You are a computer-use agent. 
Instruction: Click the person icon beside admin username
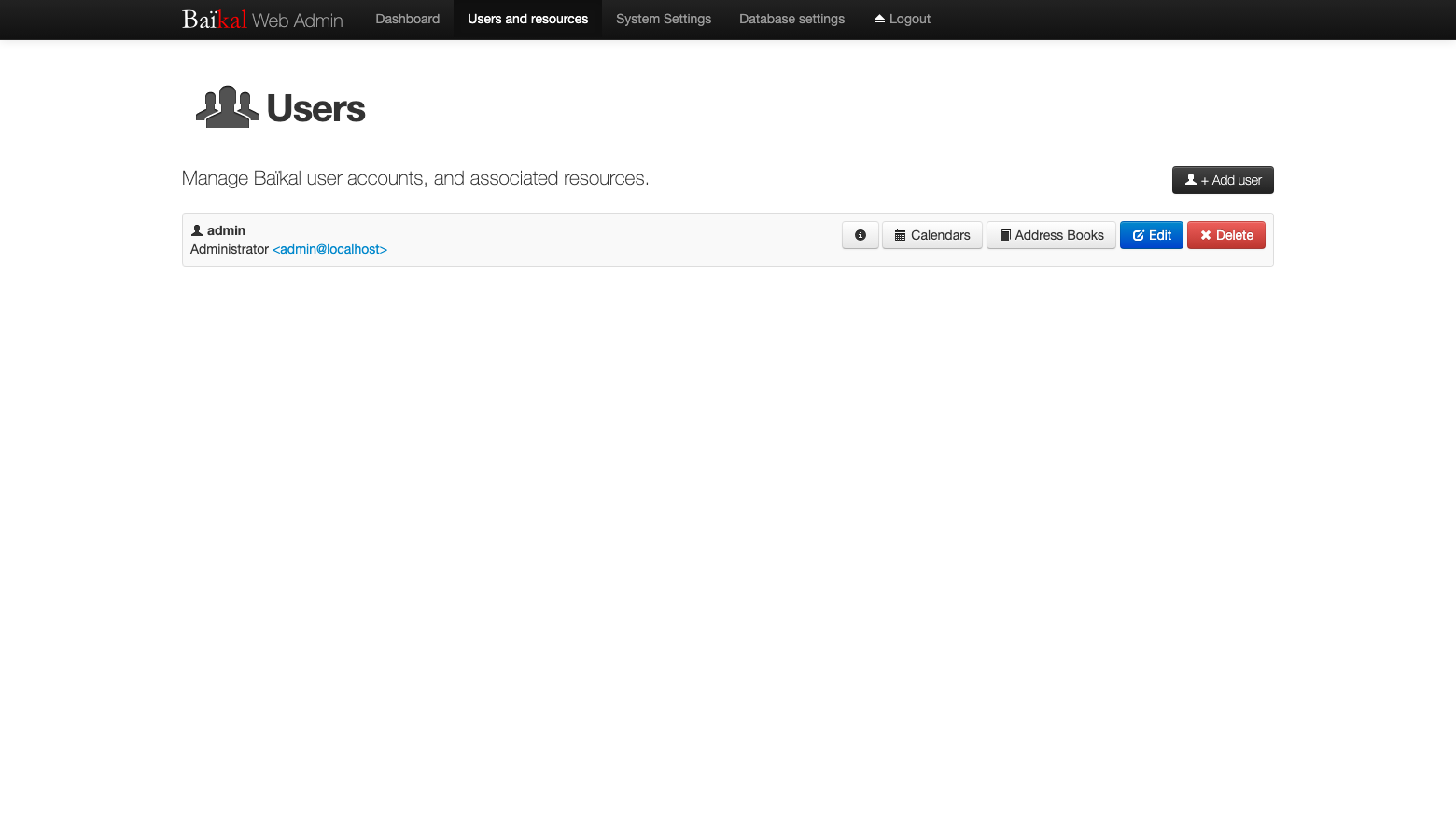[197, 230]
